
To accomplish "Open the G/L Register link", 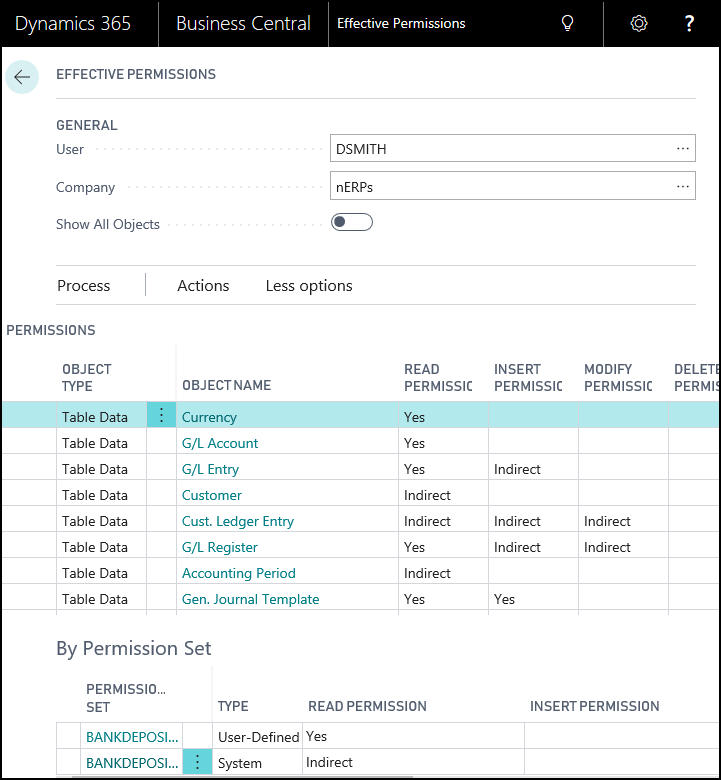I will pos(219,547).
